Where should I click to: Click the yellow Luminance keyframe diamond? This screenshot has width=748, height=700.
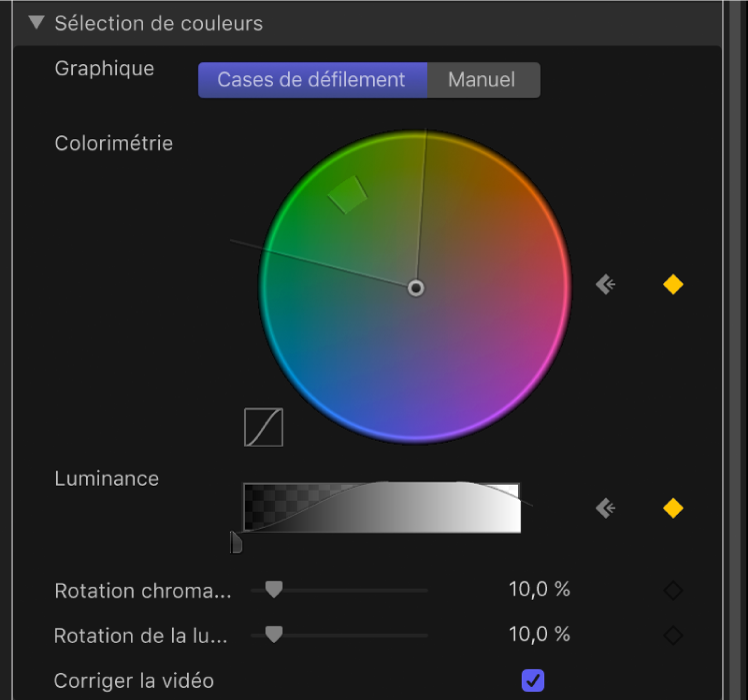coord(673,509)
